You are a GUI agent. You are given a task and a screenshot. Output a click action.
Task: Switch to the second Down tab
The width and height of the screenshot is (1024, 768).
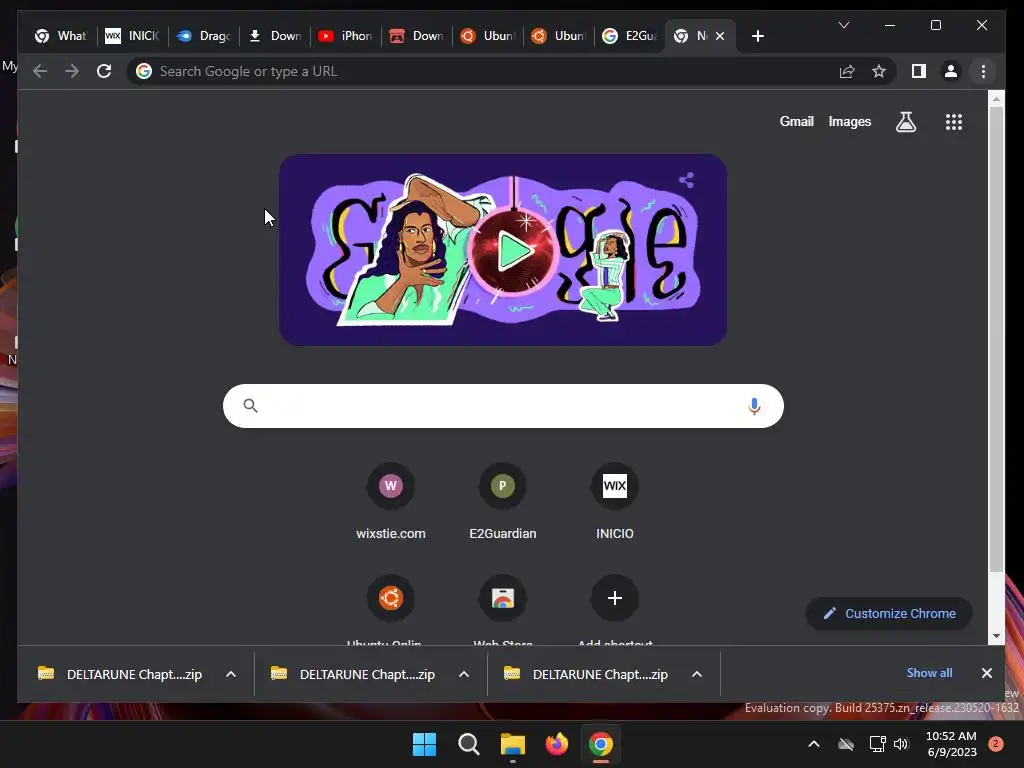(x=416, y=36)
